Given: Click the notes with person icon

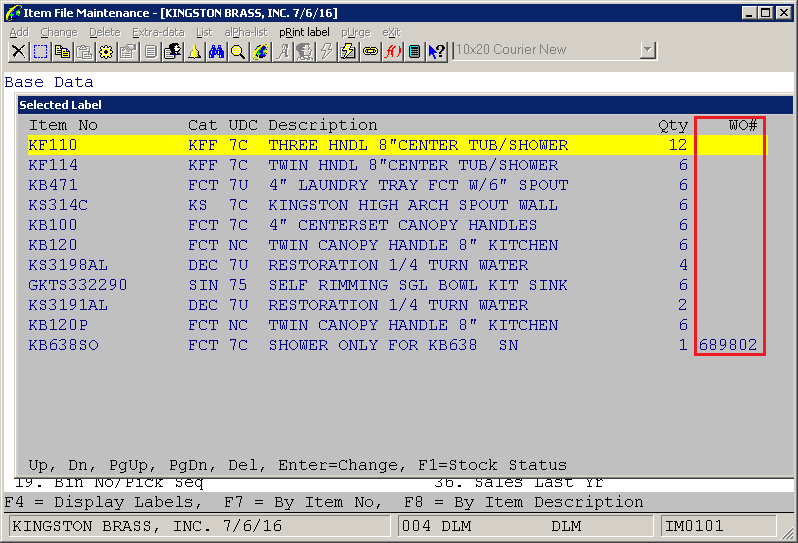Looking at the screenshot, I should [x=172, y=51].
